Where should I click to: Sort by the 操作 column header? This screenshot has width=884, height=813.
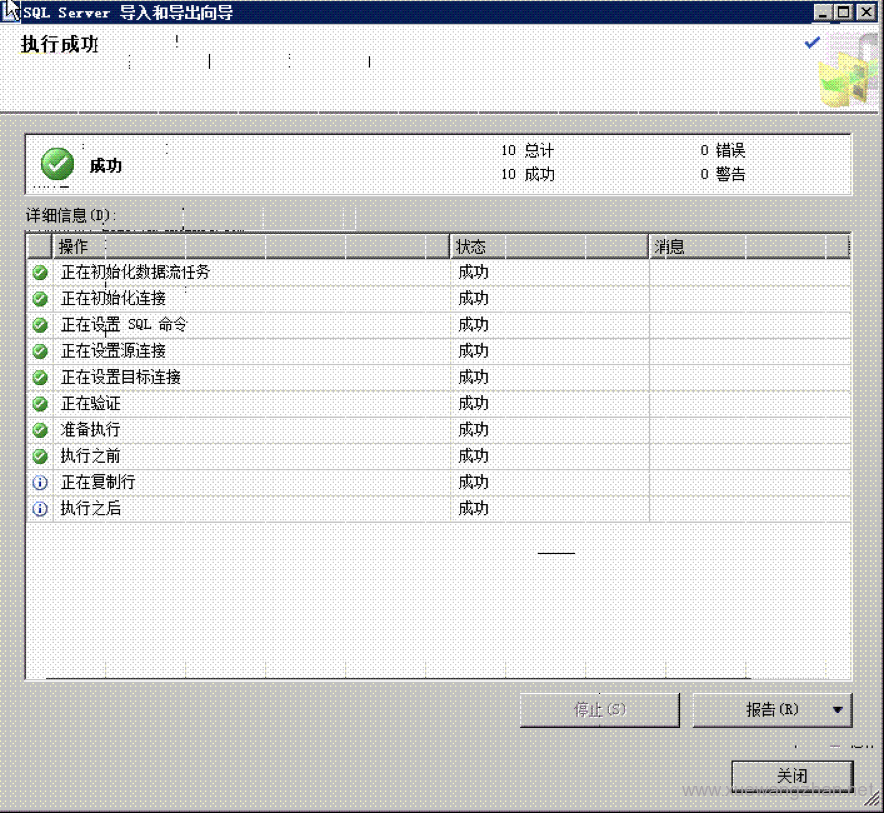click(x=250, y=246)
